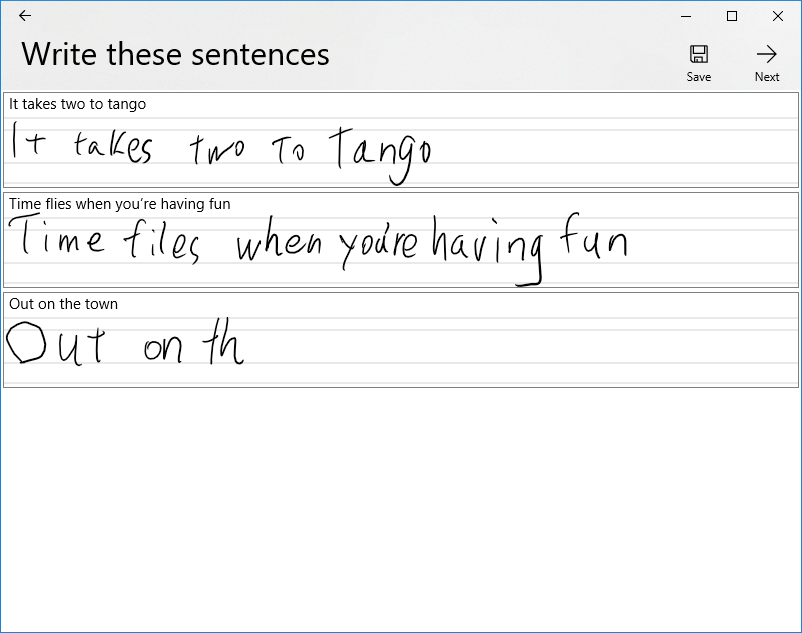Maximize the app window
Image resolution: width=802 pixels, height=633 pixels.
(x=732, y=16)
